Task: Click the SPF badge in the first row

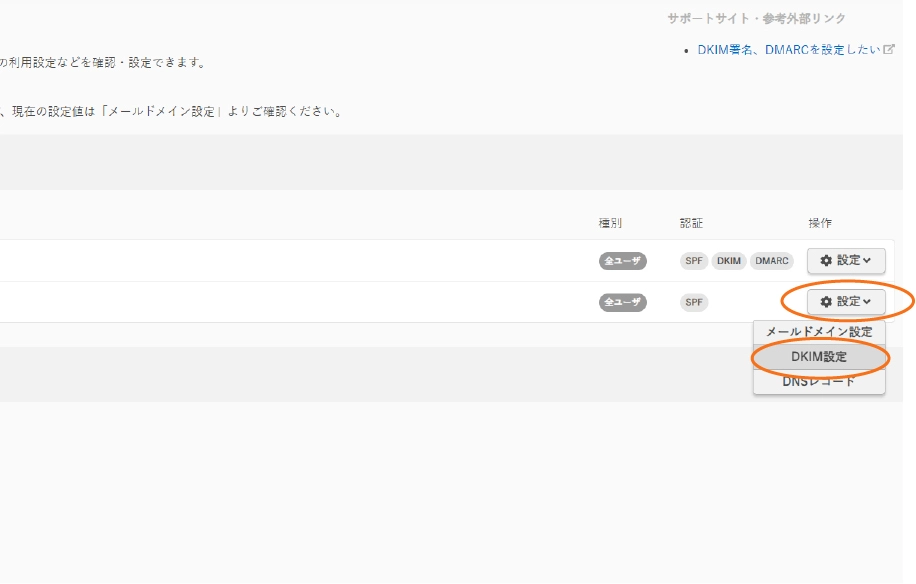Action: tap(694, 261)
